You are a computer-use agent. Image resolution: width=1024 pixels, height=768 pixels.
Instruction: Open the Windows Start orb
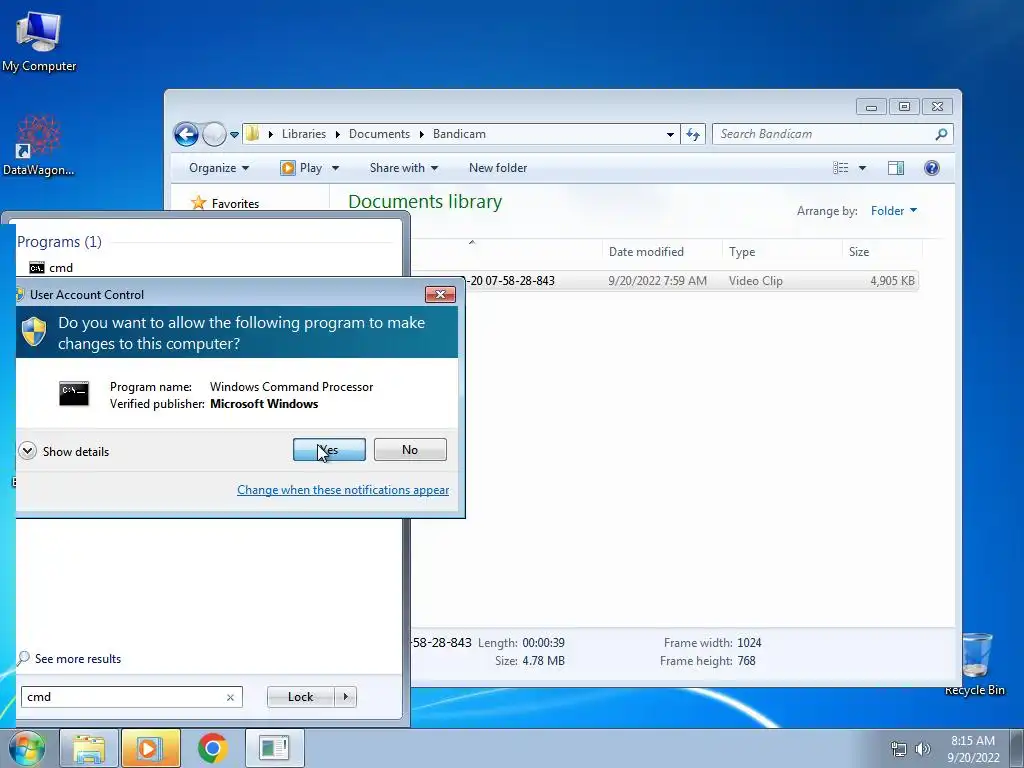coord(26,748)
